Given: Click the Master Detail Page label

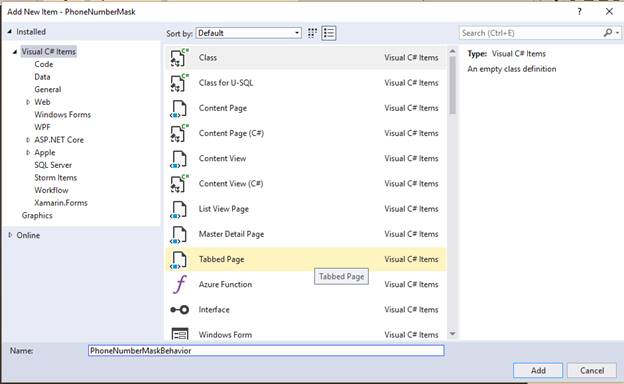Looking at the screenshot, I should 231,234.
